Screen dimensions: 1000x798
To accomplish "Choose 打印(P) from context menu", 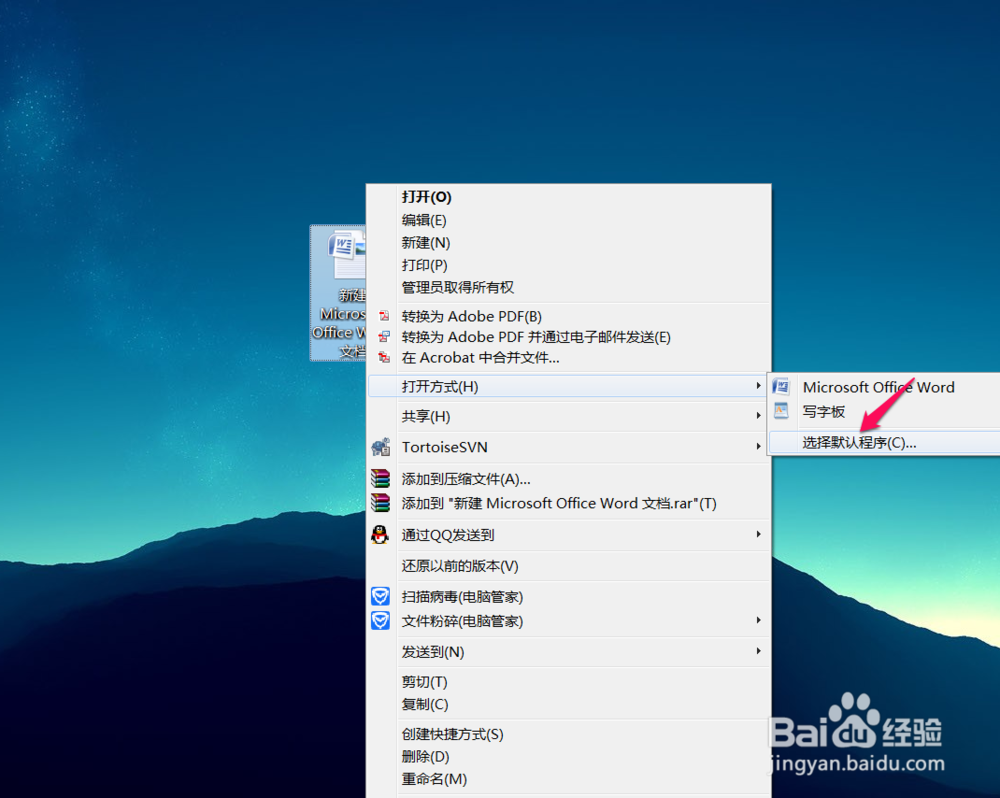I will (569, 265).
